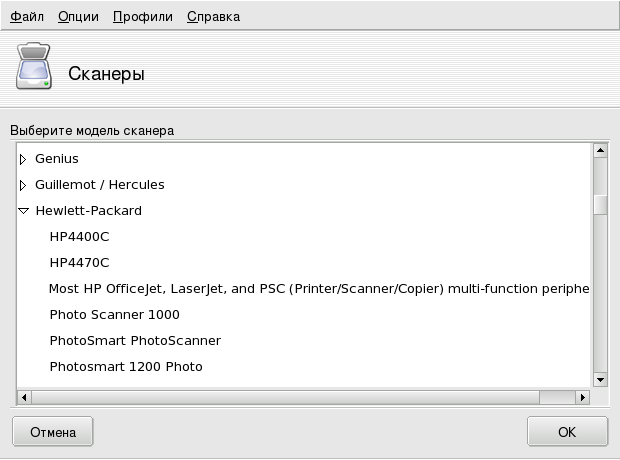620x460 pixels.
Task: Select Photosmart 1200 Photo model
Action: (126, 367)
